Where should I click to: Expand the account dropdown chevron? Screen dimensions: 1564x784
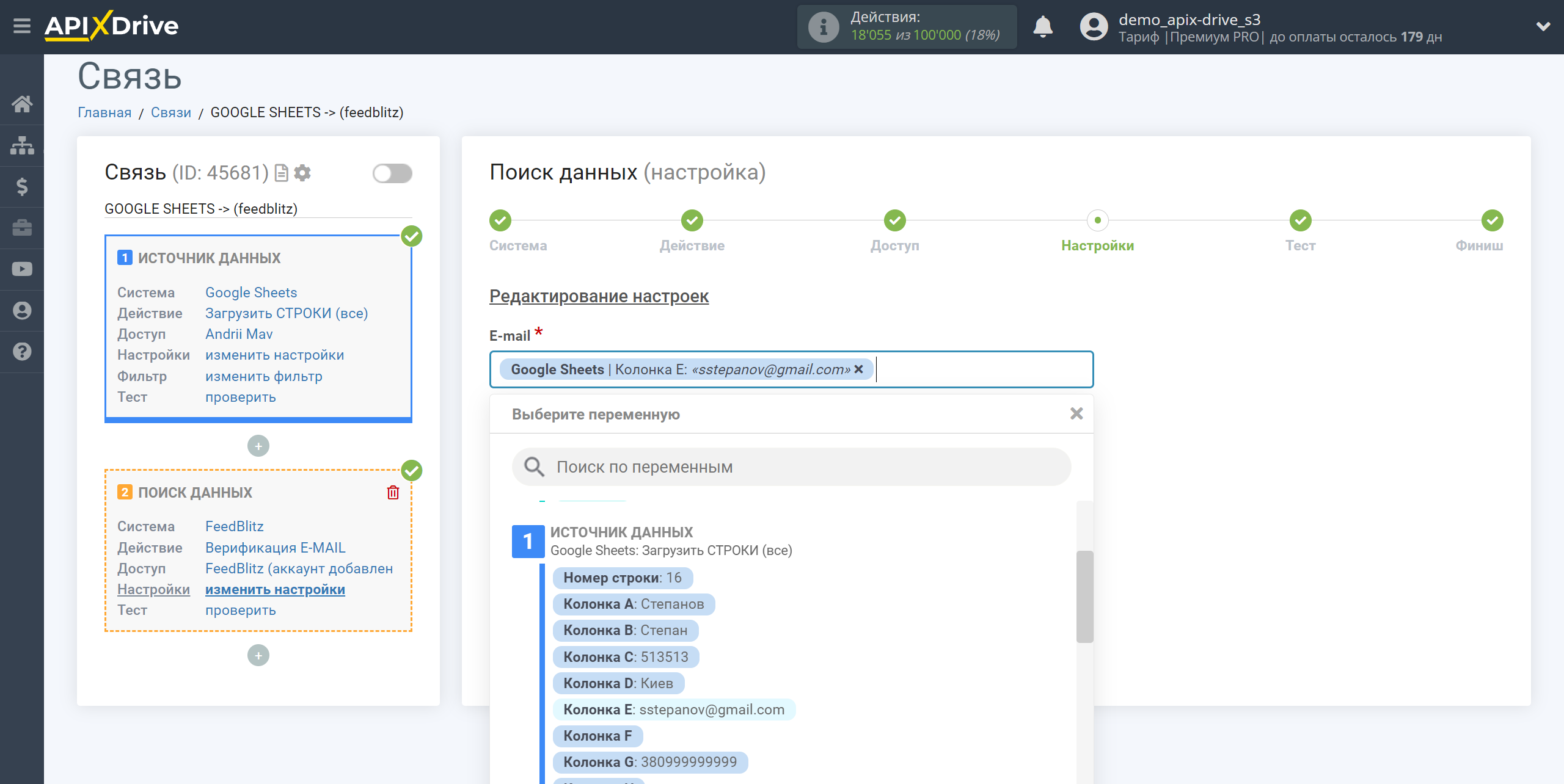click(1543, 26)
